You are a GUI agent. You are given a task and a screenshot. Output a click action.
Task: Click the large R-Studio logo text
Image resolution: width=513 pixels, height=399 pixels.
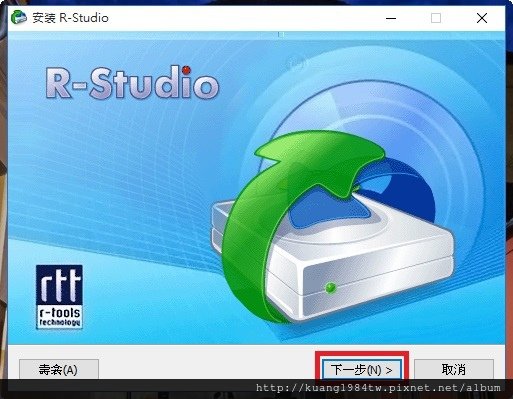(132, 83)
